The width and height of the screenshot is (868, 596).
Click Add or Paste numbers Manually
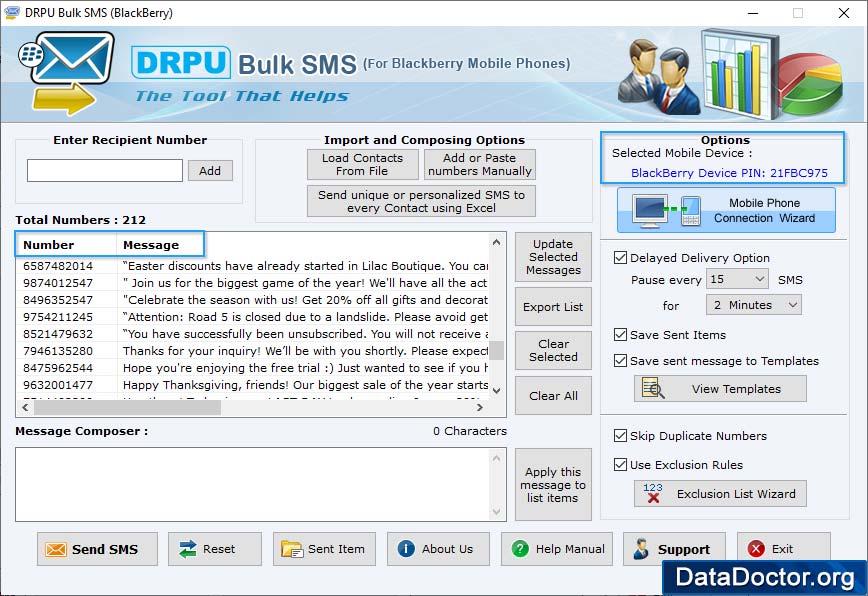(x=479, y=164)
